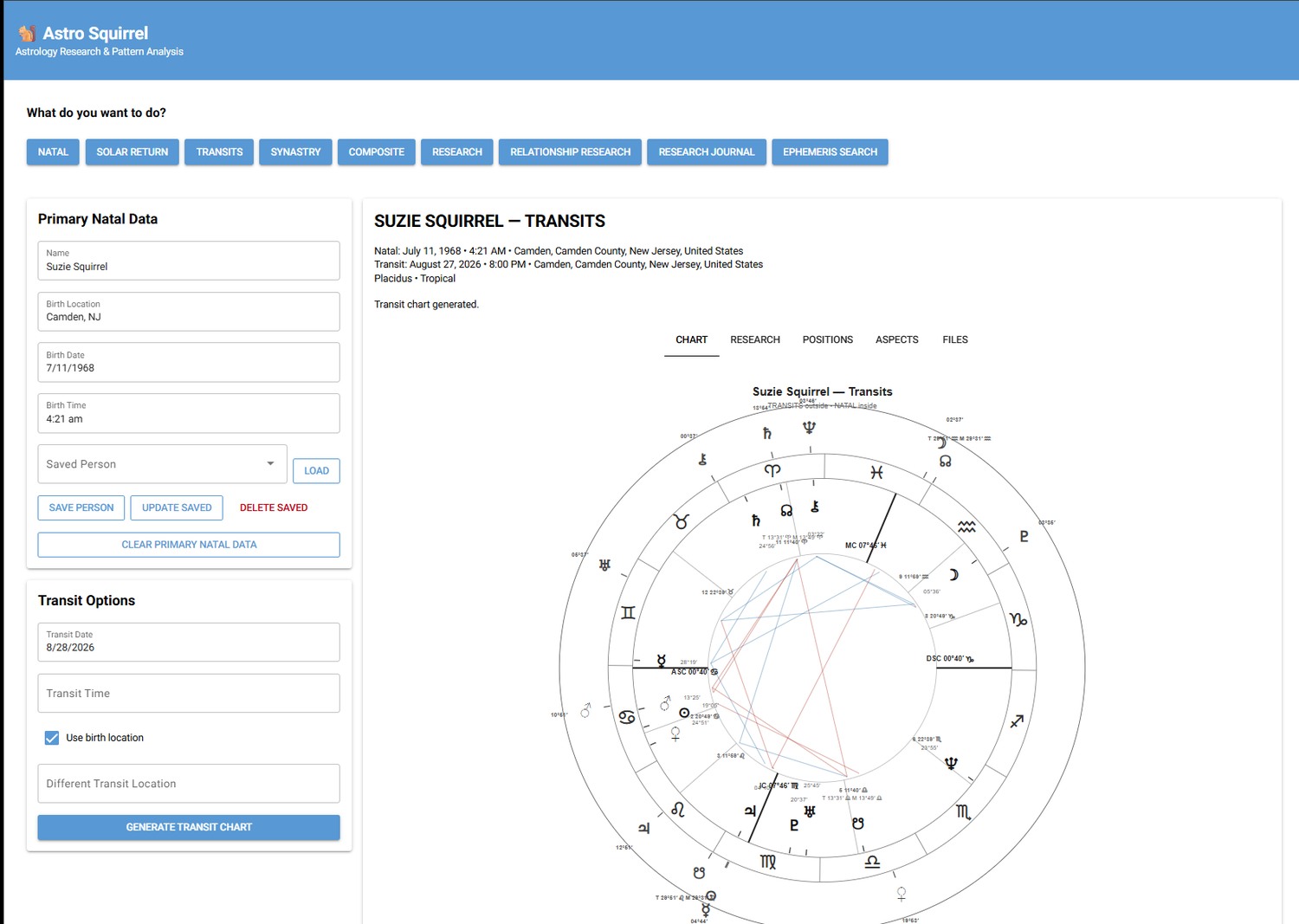Click the natal Neptune trident inside the chart
The height and width of the screenshot is (924, 1299).
951,763
